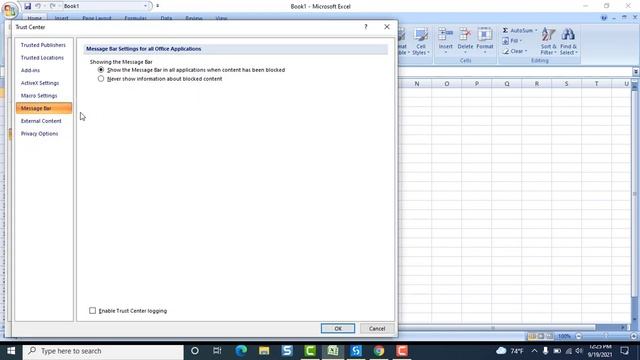Enable Trust Center logging checkbox
640x360 pixels.
[x=93, y=311]
